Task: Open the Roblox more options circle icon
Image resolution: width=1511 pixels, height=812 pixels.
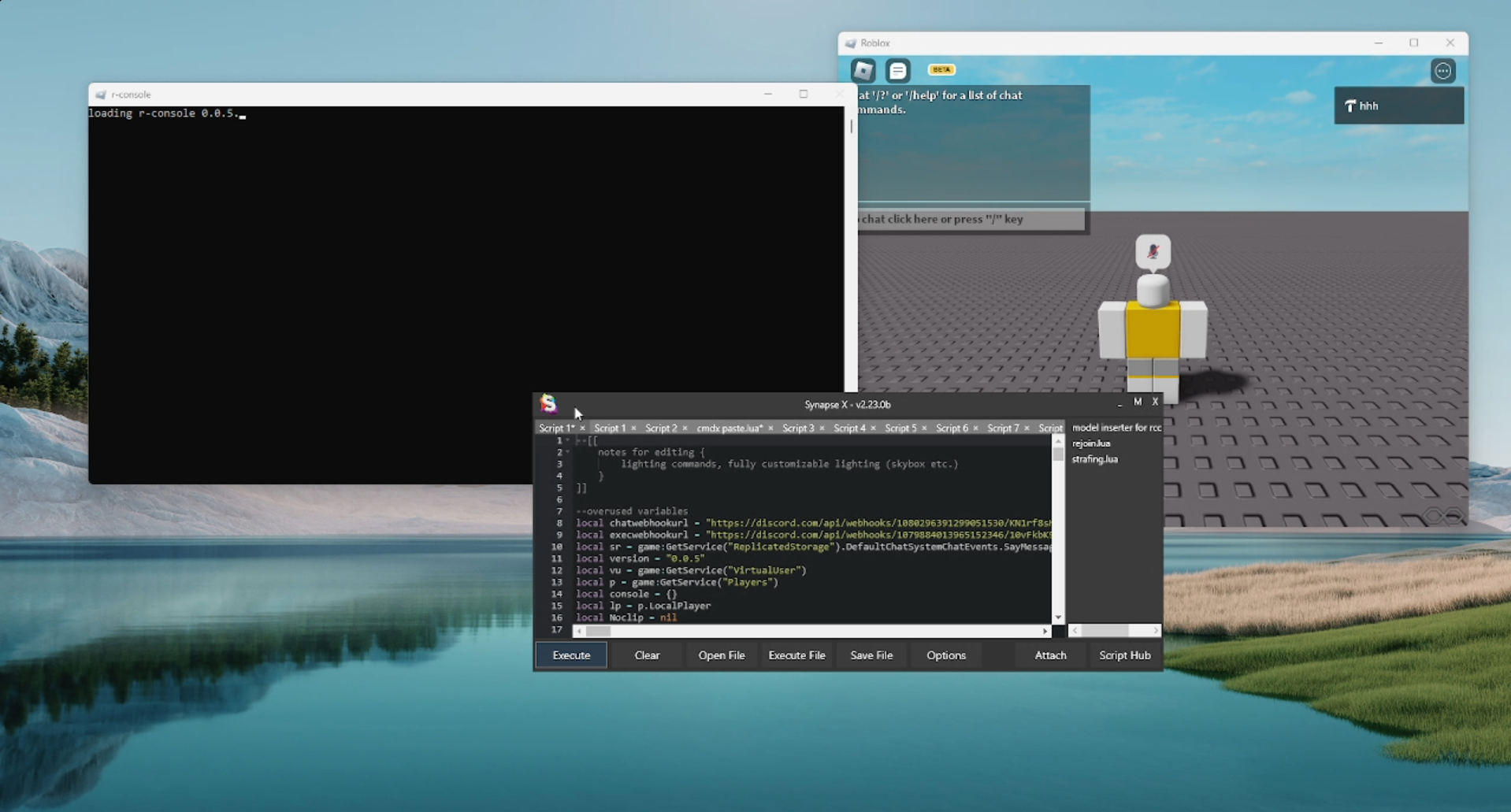Action: pyautogui.click(x=1442, y=71)
